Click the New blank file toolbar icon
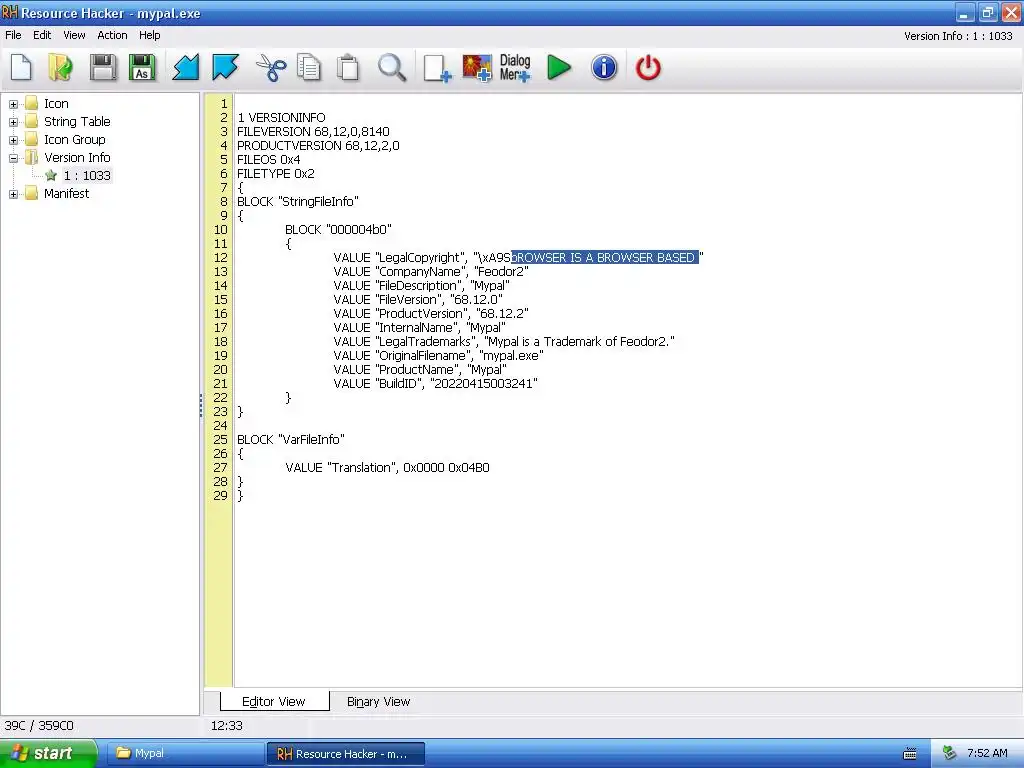The height and width of the screenshot is (768, 1024). tap(22, 67)
